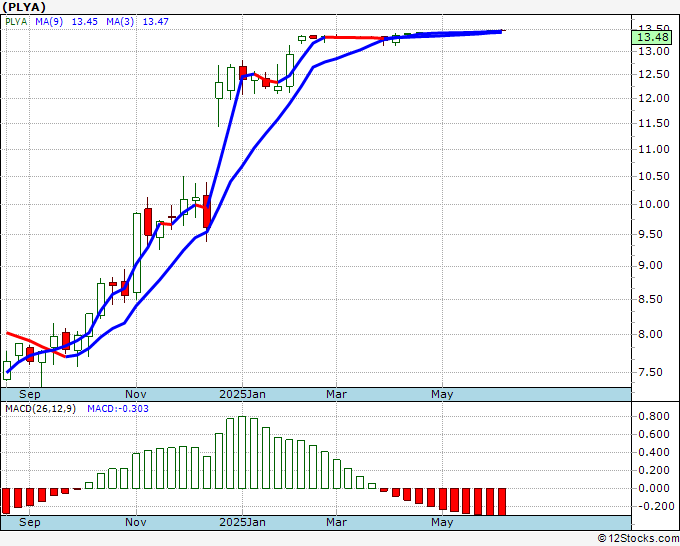Click the rightmost red MACD histogram bar

pyautogui.click(x=502, y=502)
